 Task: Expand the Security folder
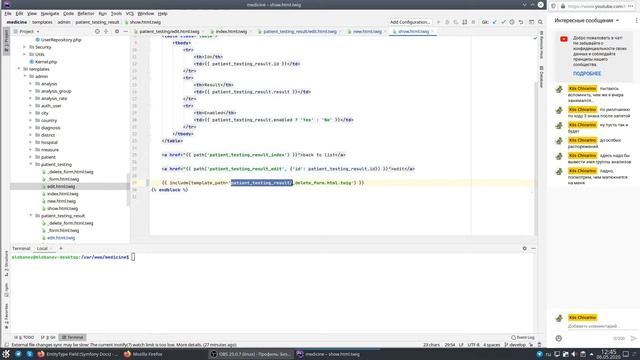[x=25, y=47]
